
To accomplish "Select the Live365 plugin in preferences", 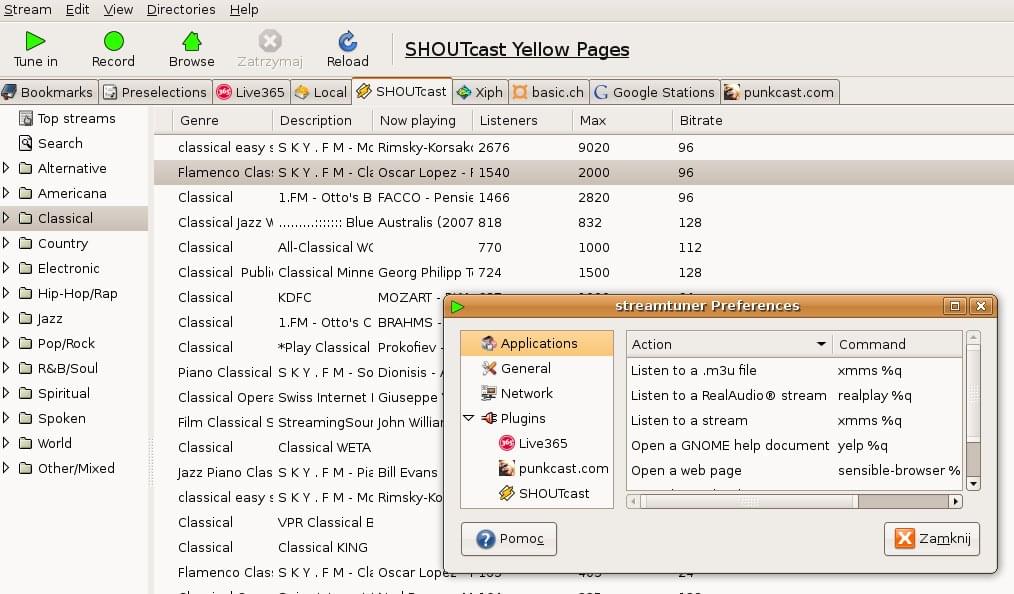I will click(x=543, y=443).
